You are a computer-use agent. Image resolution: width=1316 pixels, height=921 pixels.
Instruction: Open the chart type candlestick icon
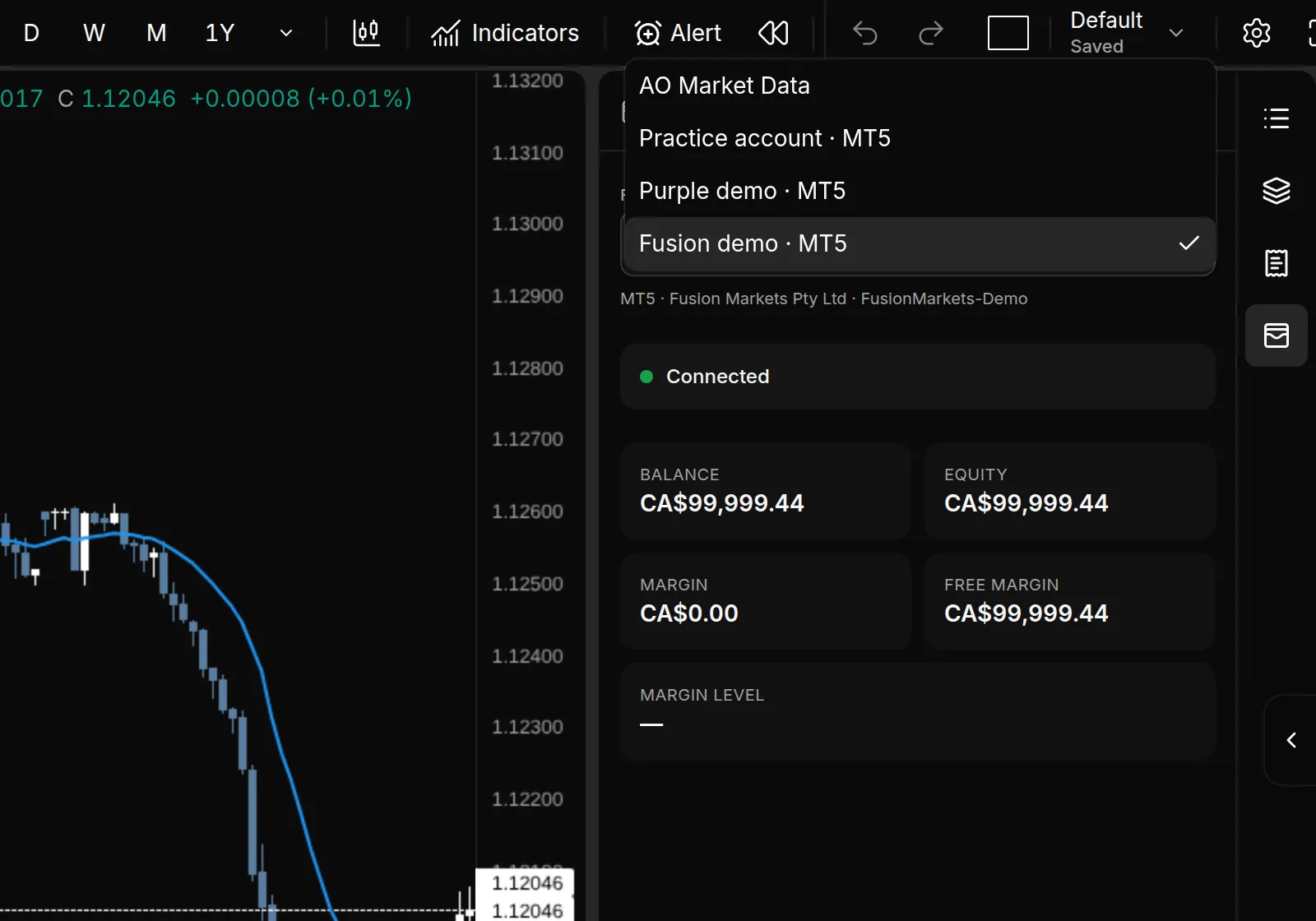click(x=366, y=33)
